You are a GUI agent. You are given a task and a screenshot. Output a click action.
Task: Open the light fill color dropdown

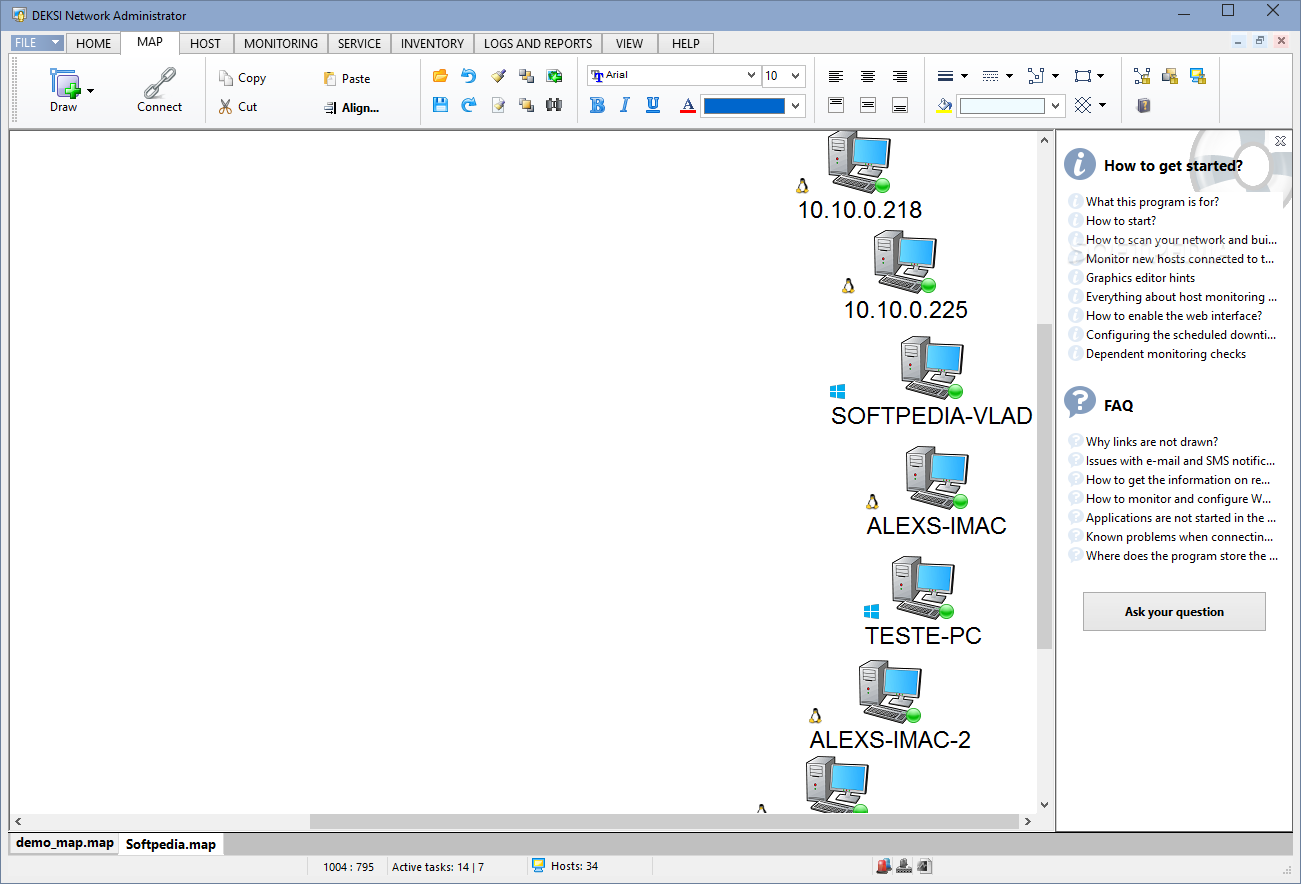[1056, 106]
